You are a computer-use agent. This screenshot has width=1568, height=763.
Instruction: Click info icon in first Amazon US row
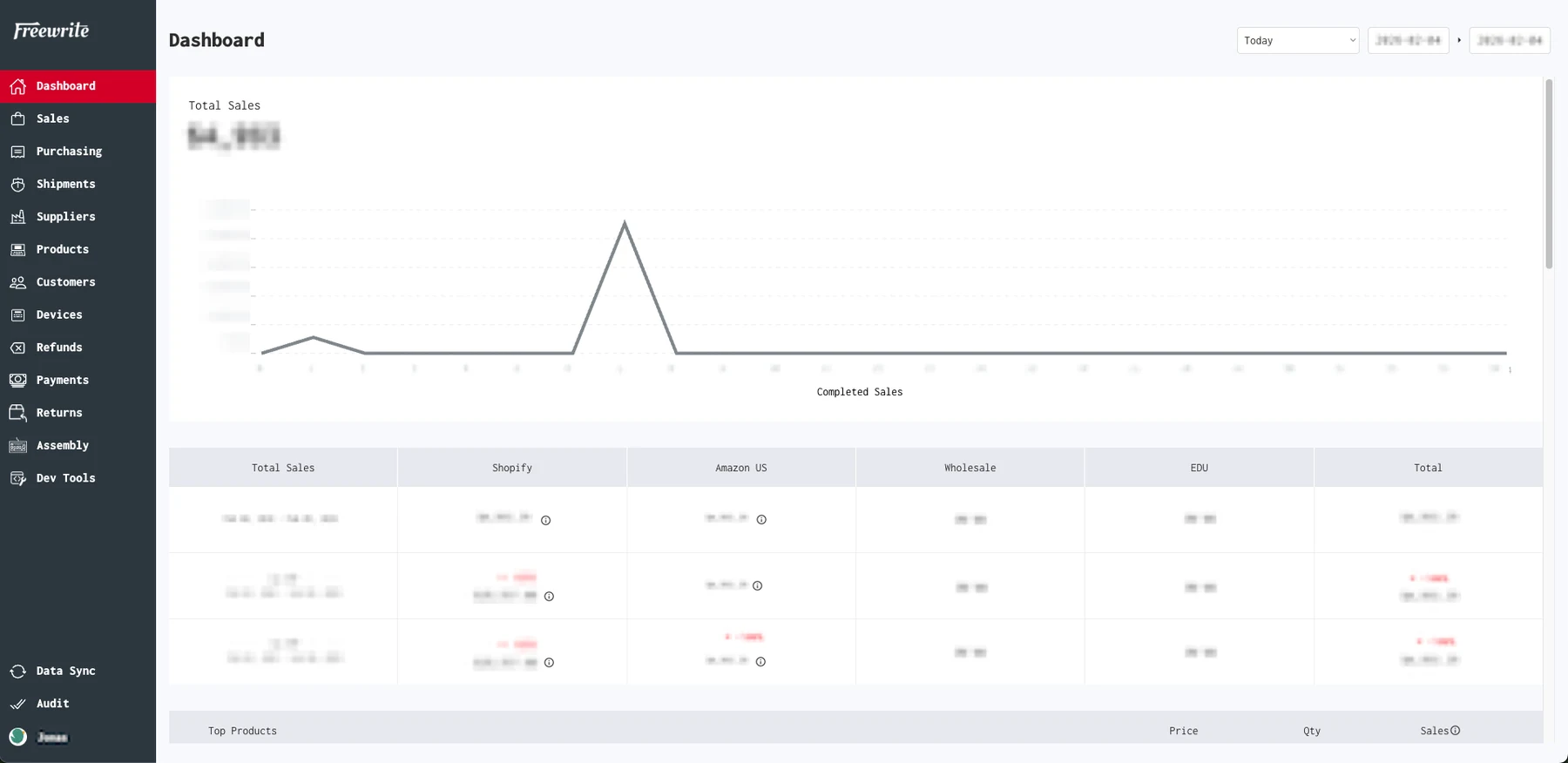761,519
